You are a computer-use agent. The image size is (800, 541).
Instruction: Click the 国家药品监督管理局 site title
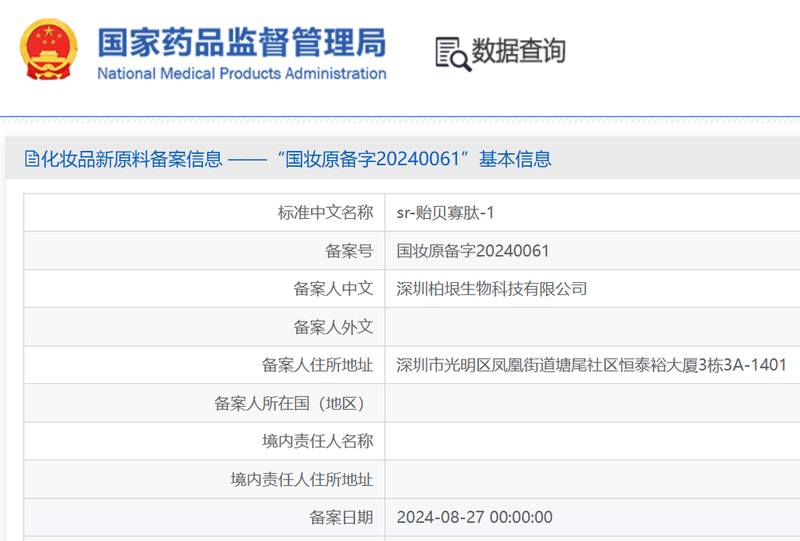click(241, 42)
